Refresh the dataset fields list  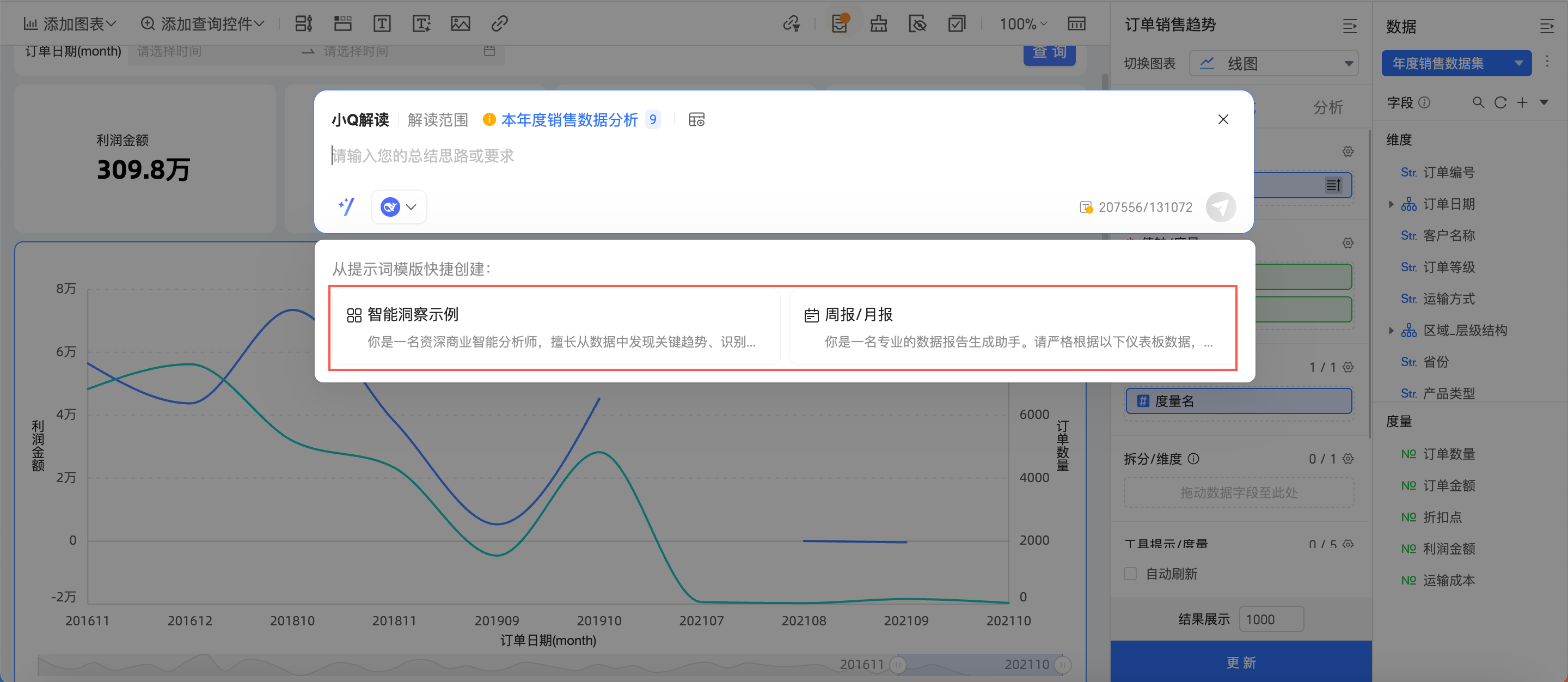point(1500,102)
